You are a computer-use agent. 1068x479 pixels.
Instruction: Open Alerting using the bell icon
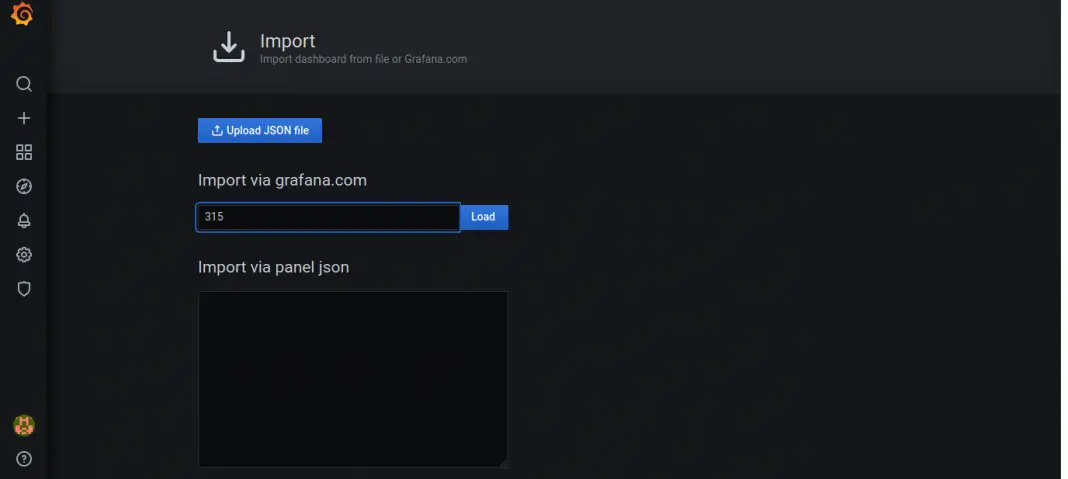[24, 221]
